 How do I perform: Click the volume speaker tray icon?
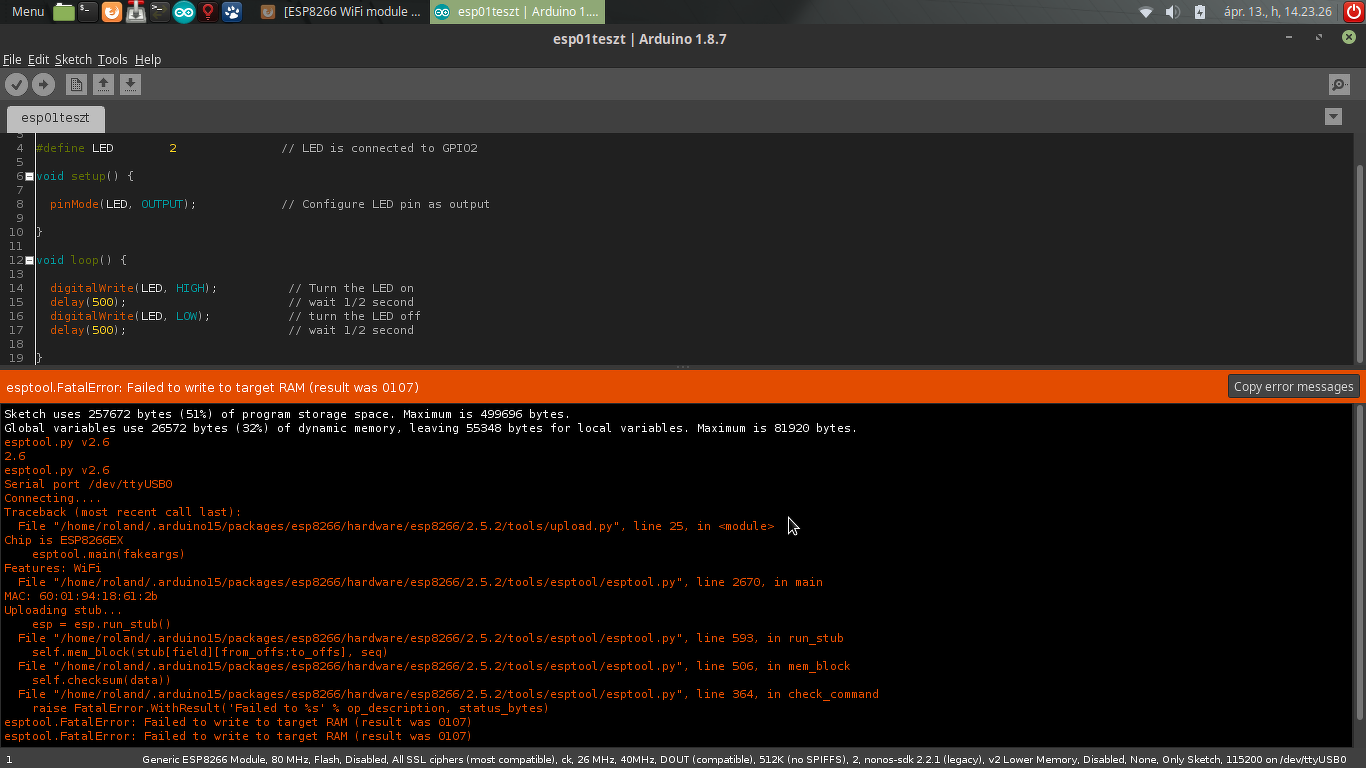(1173, 12)
